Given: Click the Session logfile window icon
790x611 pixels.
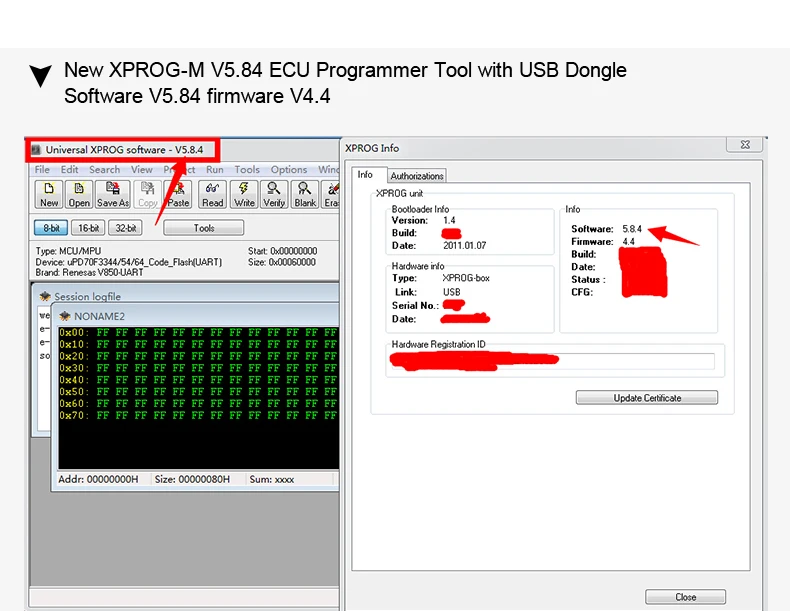Looking at the screenshot, I should click(45, 296).
